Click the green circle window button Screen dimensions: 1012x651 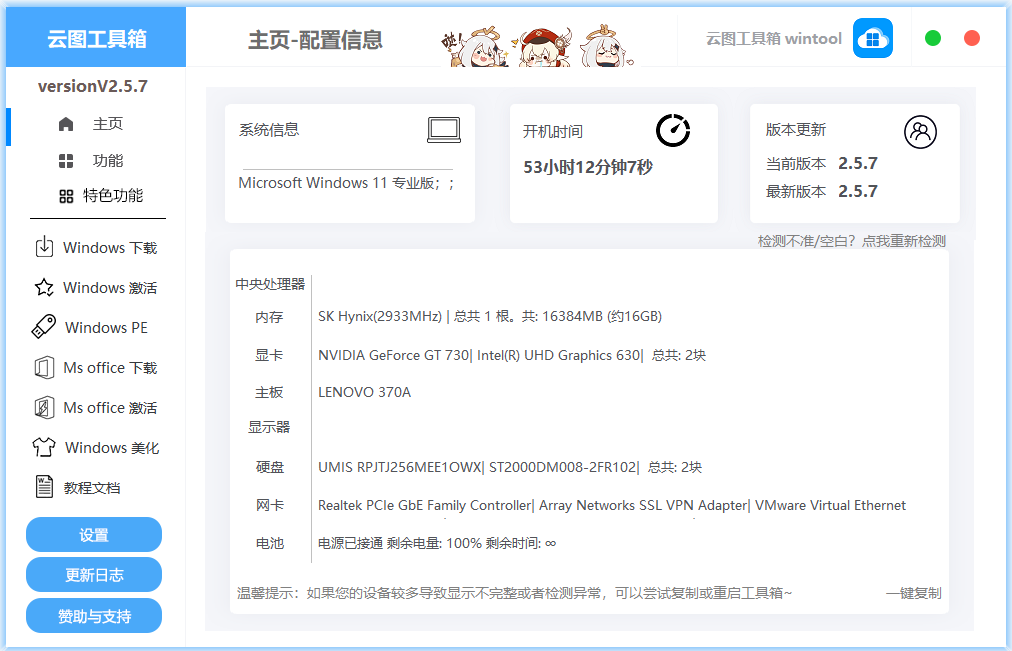coord(933,38)
